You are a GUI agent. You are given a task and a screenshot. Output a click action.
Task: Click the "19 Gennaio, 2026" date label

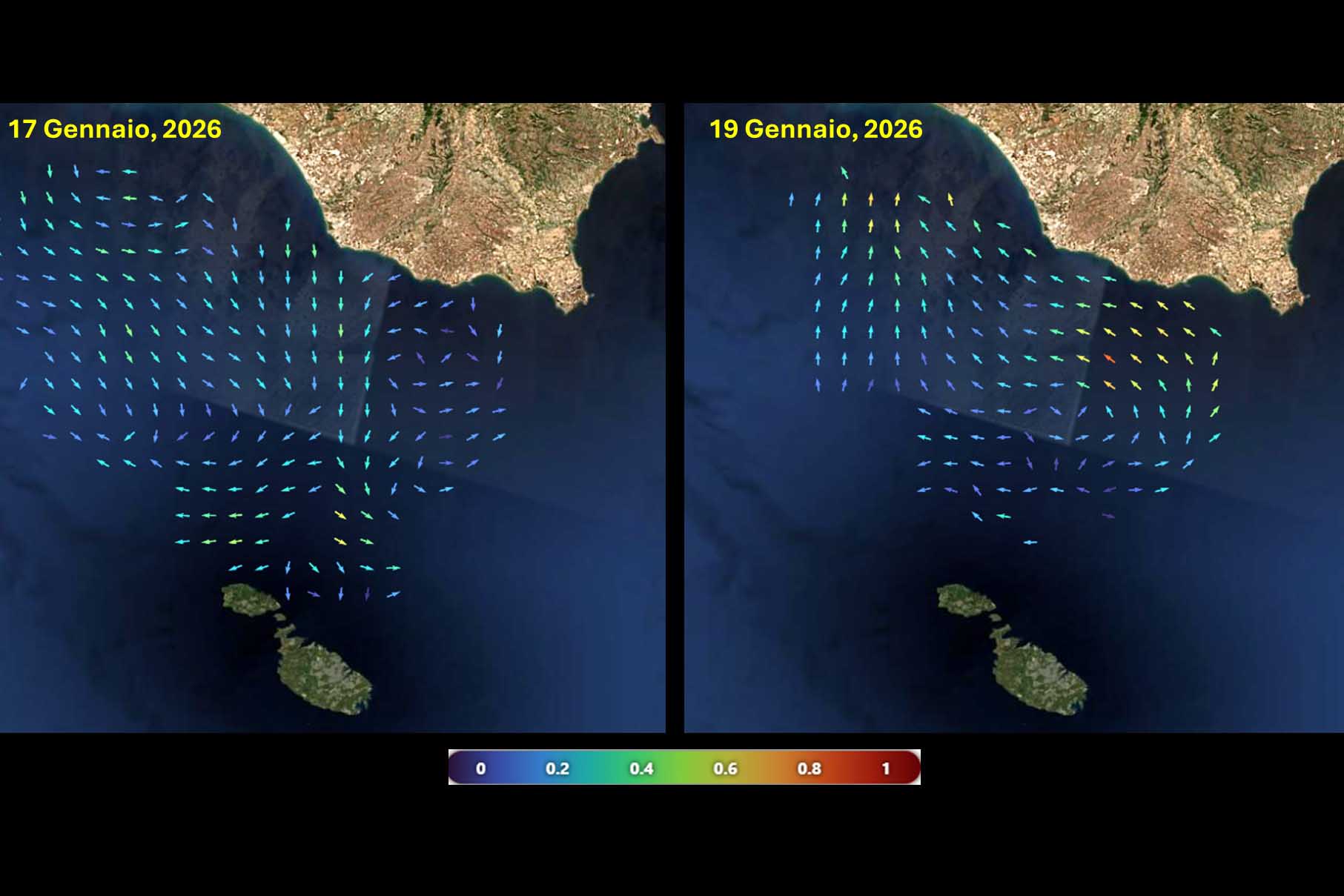(815, 129)
